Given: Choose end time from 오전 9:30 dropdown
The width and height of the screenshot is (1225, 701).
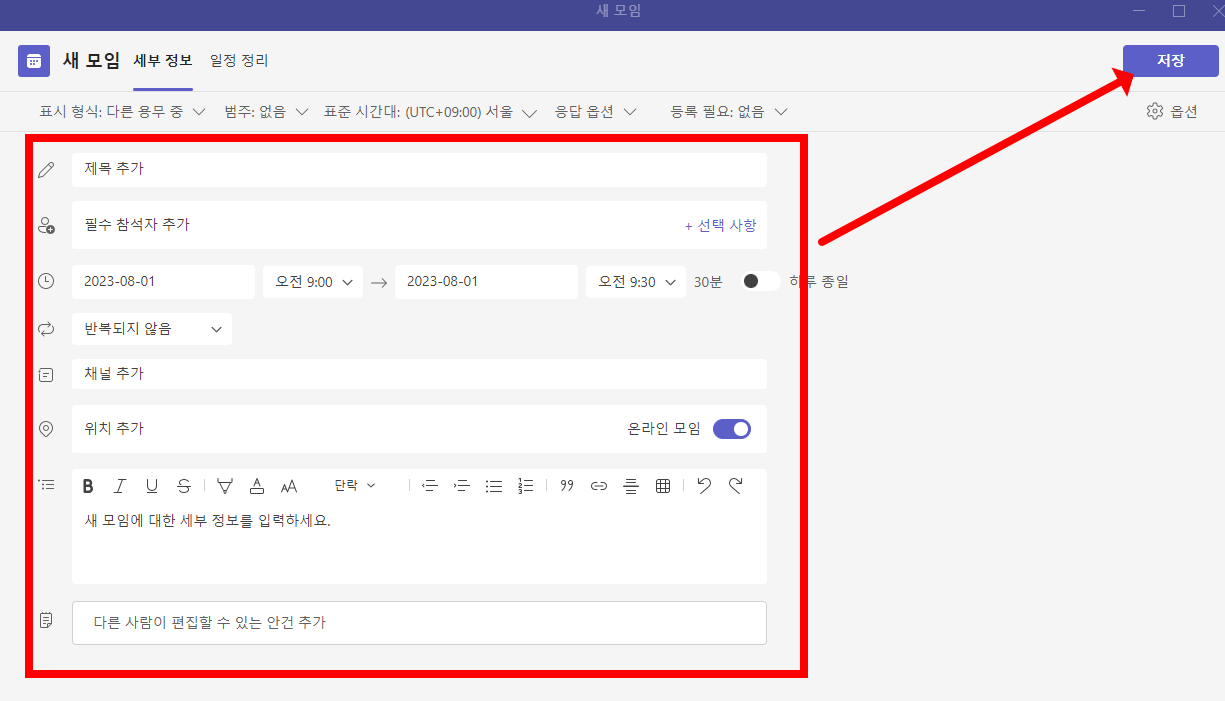Looking at the screenshot, I should pos(636,282).
